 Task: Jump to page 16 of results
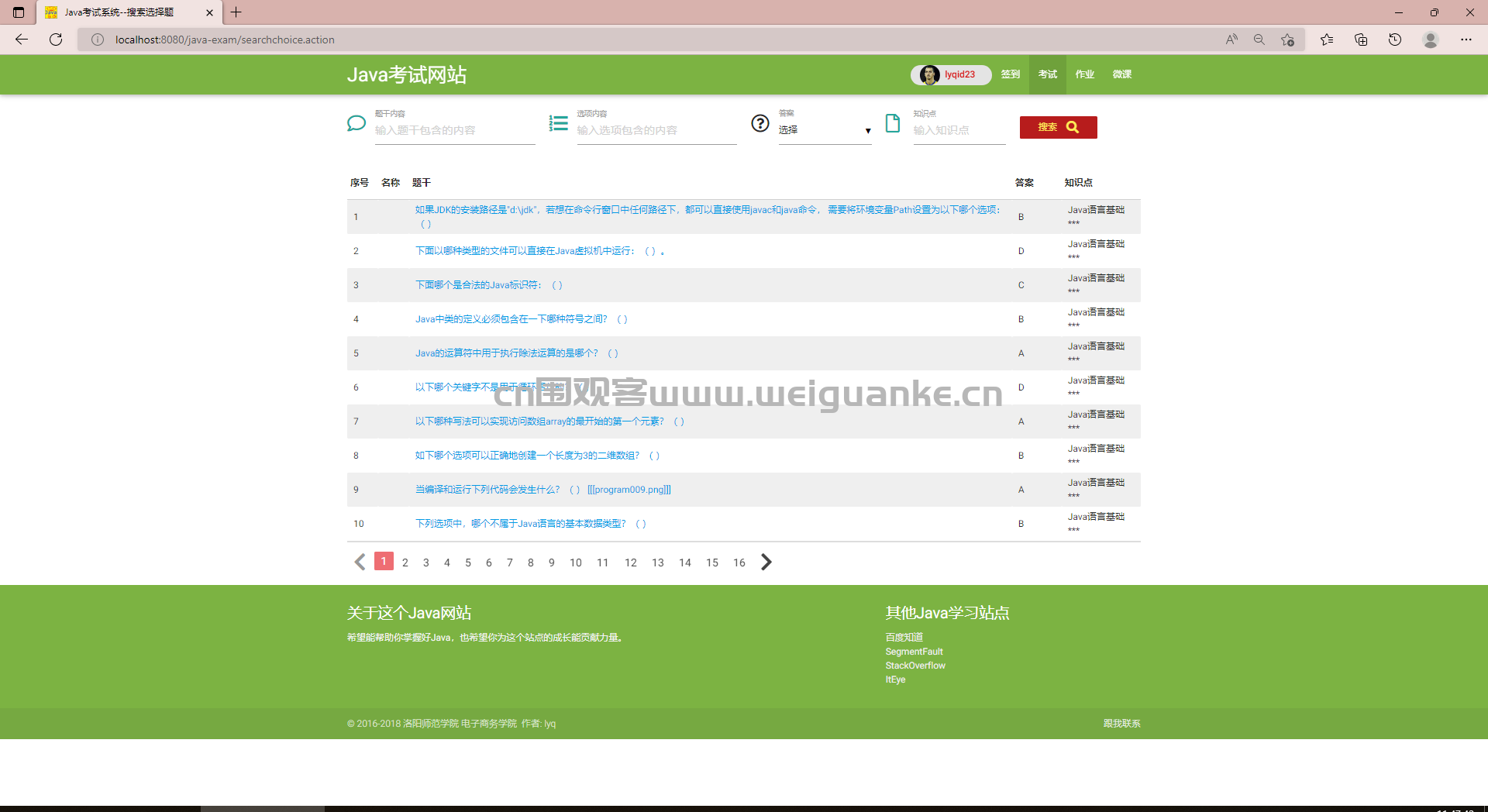pos(739,563)
